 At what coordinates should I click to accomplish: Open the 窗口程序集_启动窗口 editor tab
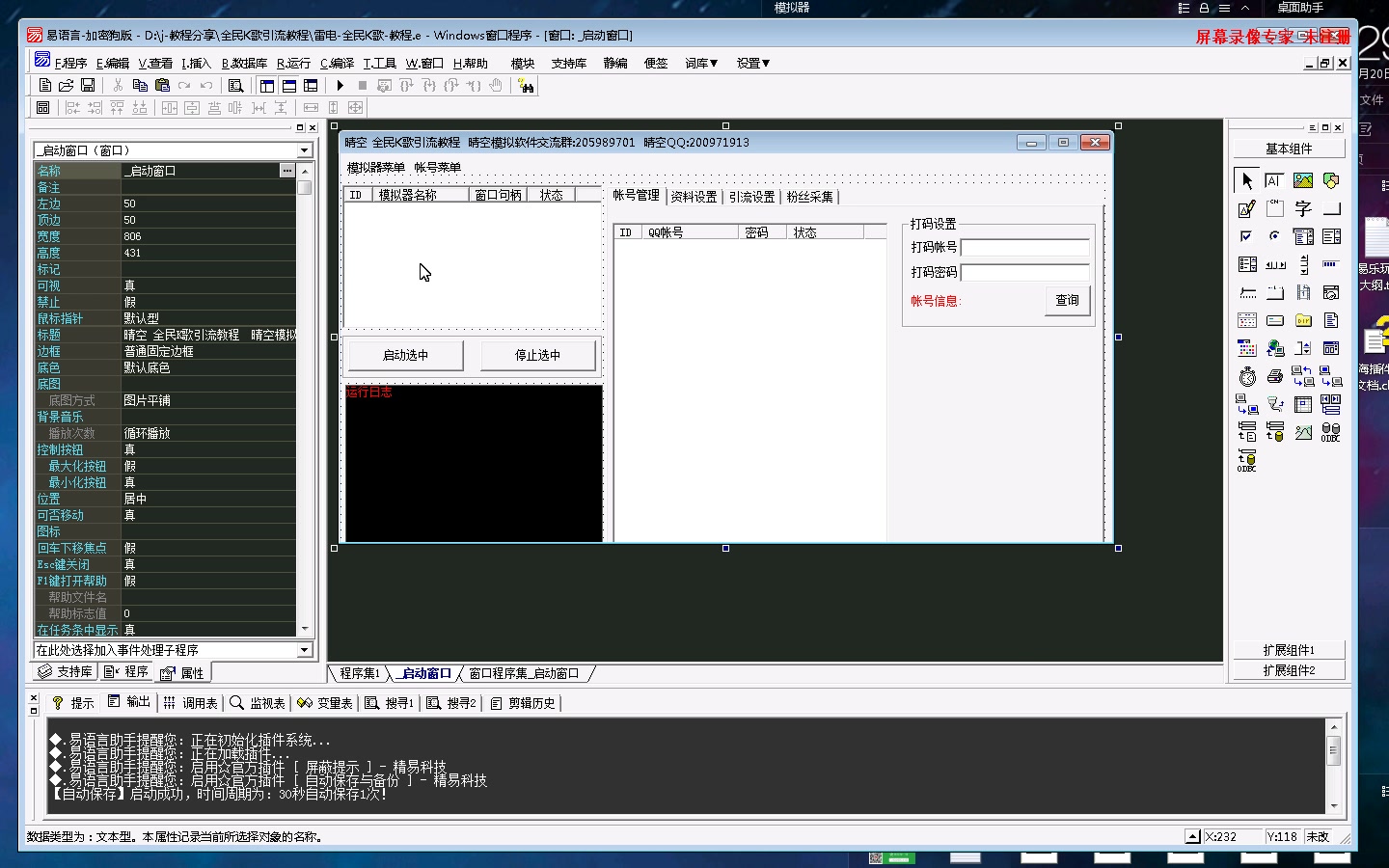click(524, 673)
